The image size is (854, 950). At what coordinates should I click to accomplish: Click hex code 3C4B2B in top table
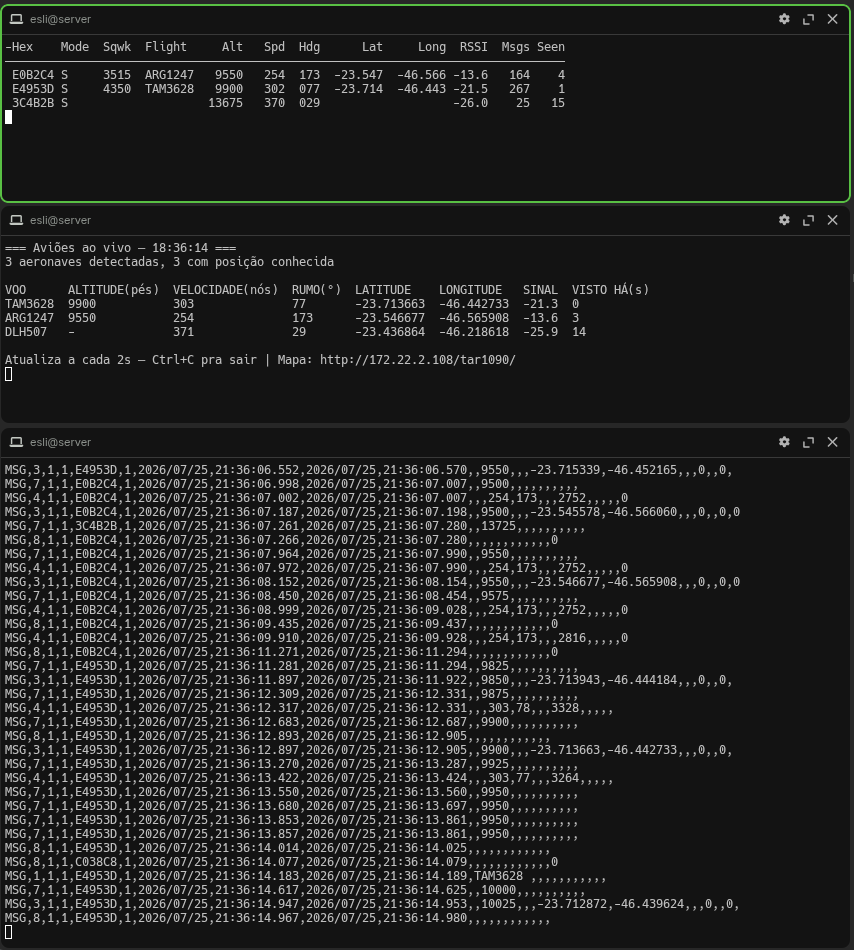click(x=33, y=103)
